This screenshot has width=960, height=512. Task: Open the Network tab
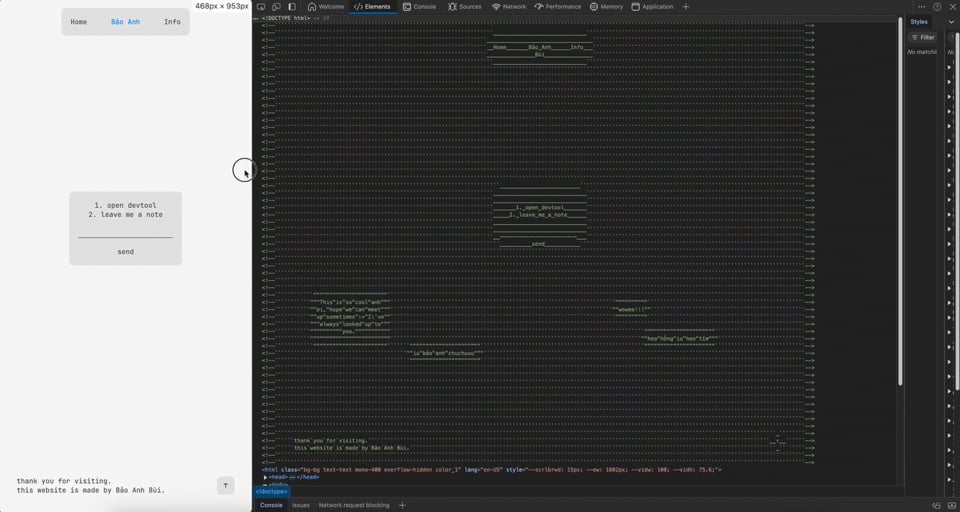point(509,7)
